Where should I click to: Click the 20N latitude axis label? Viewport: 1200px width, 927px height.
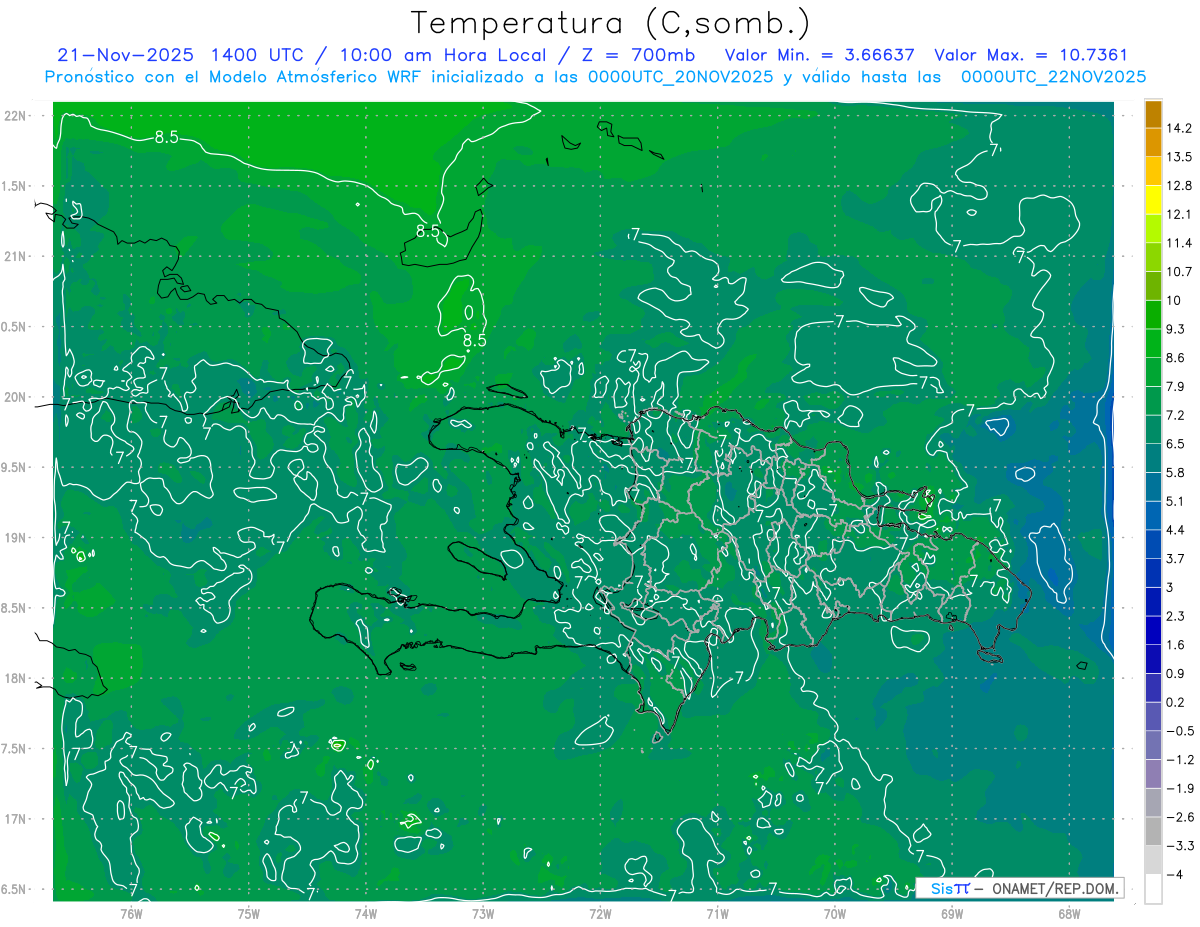(x=16, y=397)
